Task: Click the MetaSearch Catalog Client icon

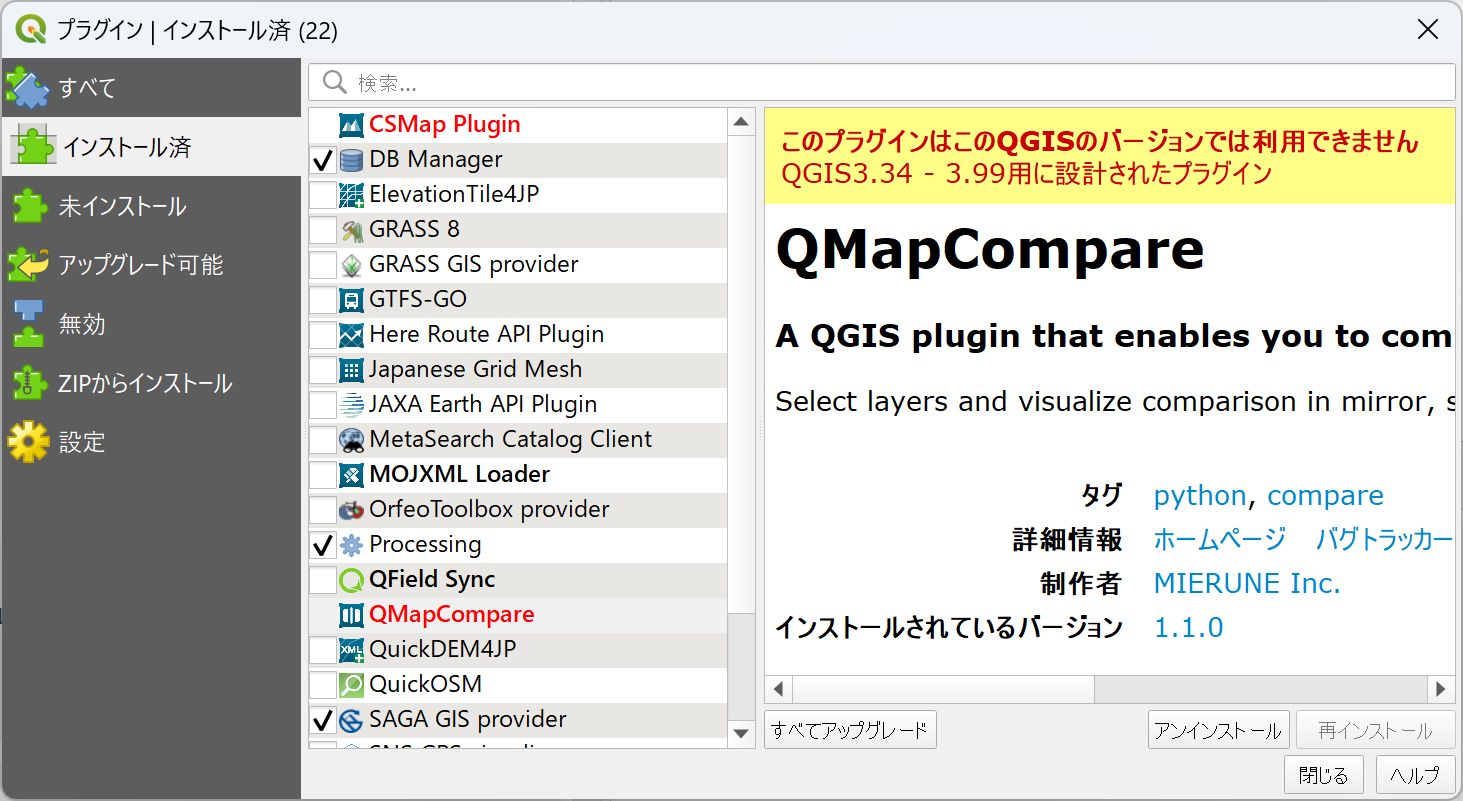Action: click(x=351, y=440)
